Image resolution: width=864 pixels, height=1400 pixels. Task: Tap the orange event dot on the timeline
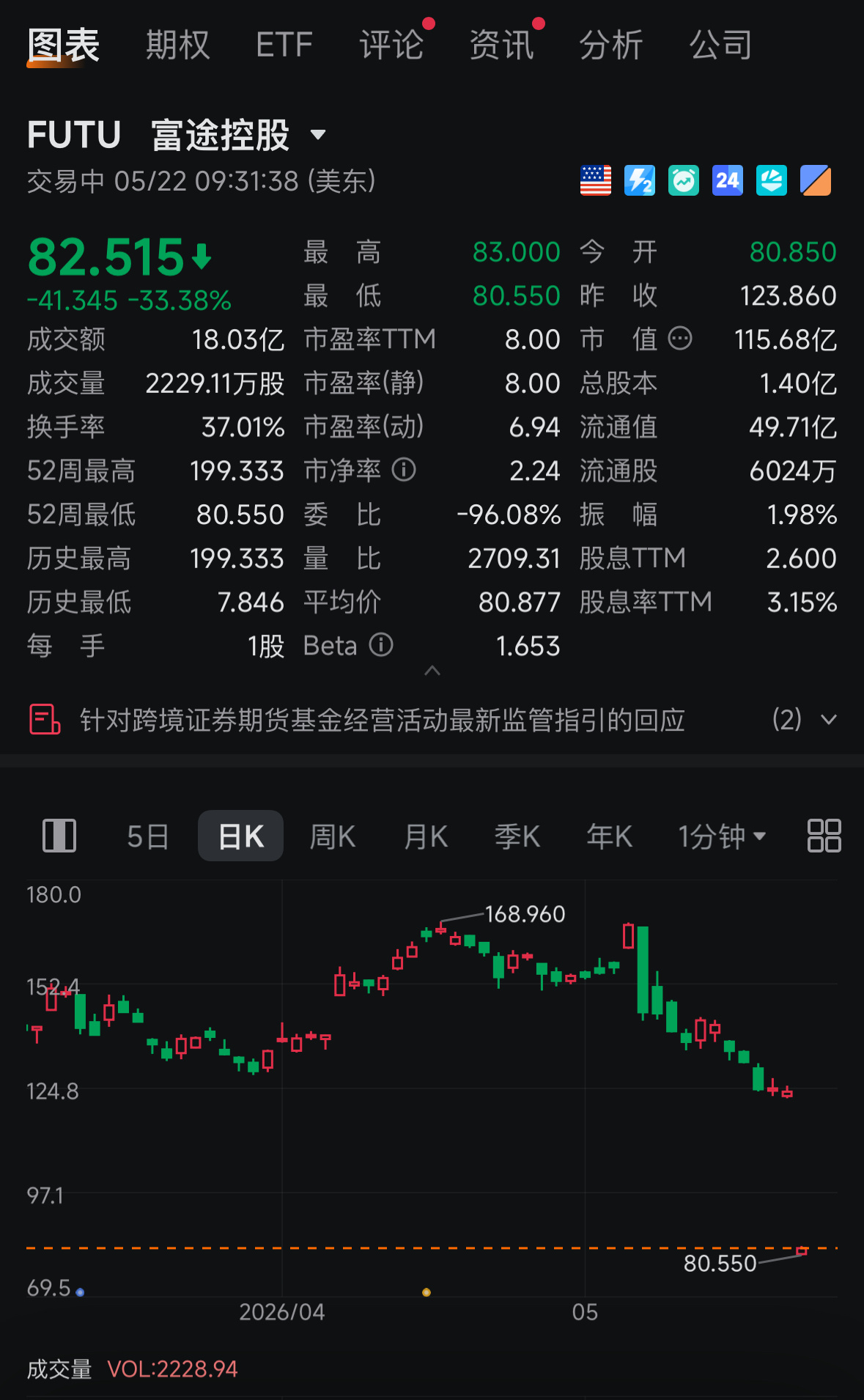click(x=427, y=1292)
